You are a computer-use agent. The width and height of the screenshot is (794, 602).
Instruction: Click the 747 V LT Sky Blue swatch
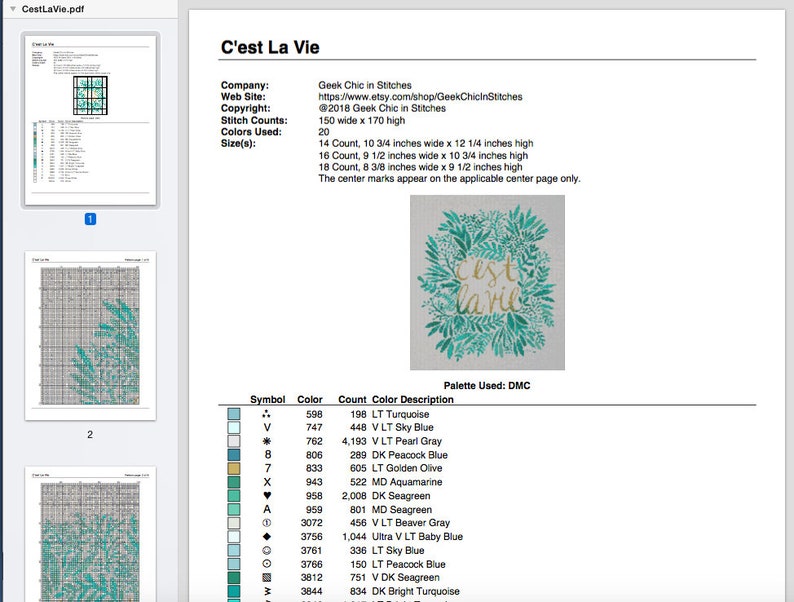pyautogui.click(x=233, y=427)
